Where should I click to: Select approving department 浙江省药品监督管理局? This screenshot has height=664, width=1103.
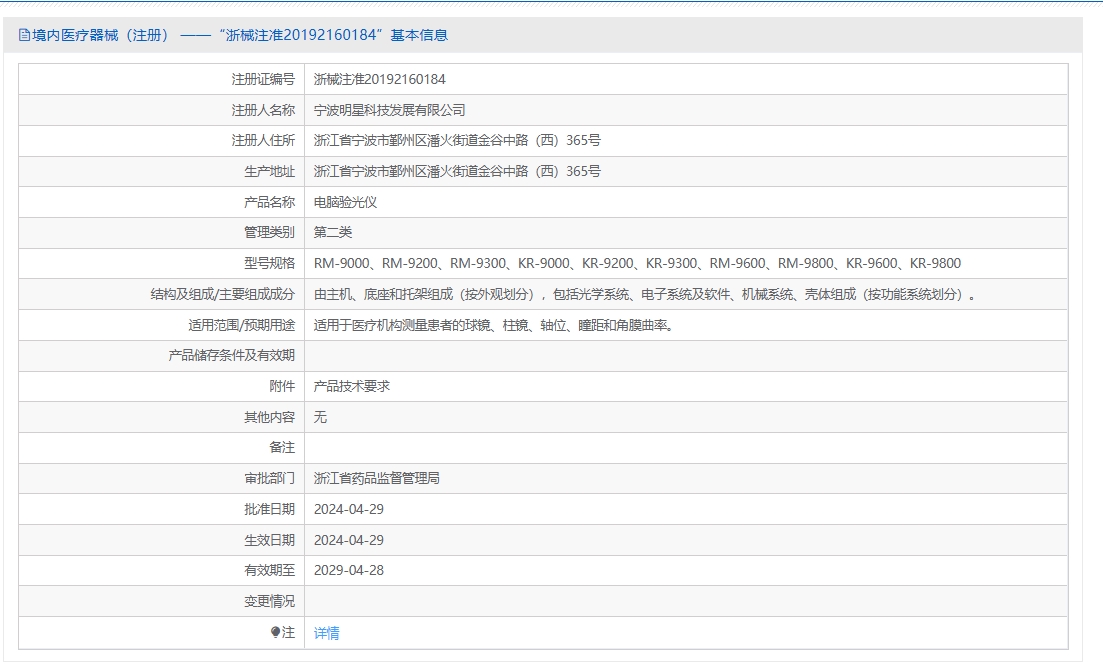coord(377,478)
